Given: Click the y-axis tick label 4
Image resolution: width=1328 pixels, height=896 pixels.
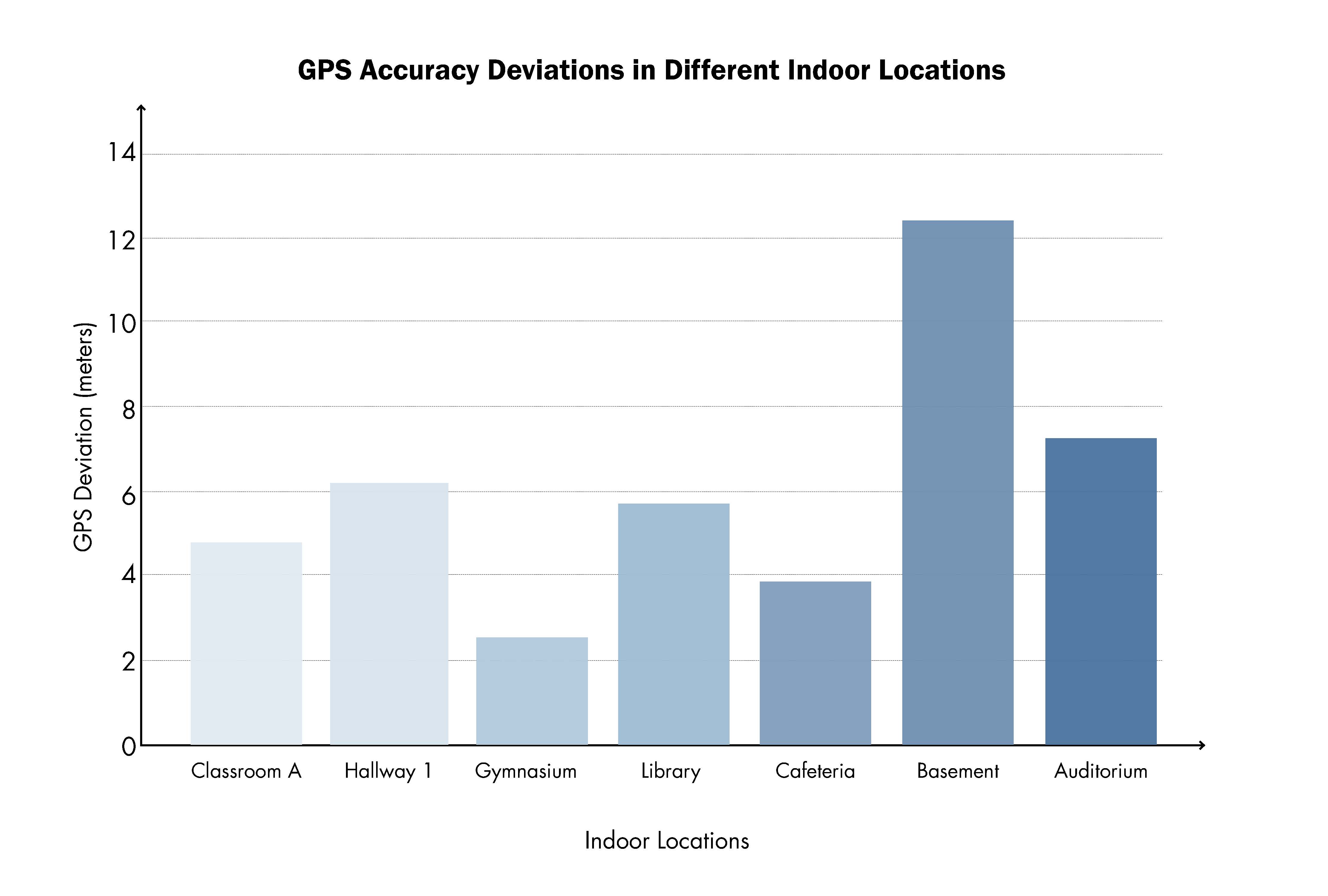Looking at the screenshot, I should pos(128,575).
